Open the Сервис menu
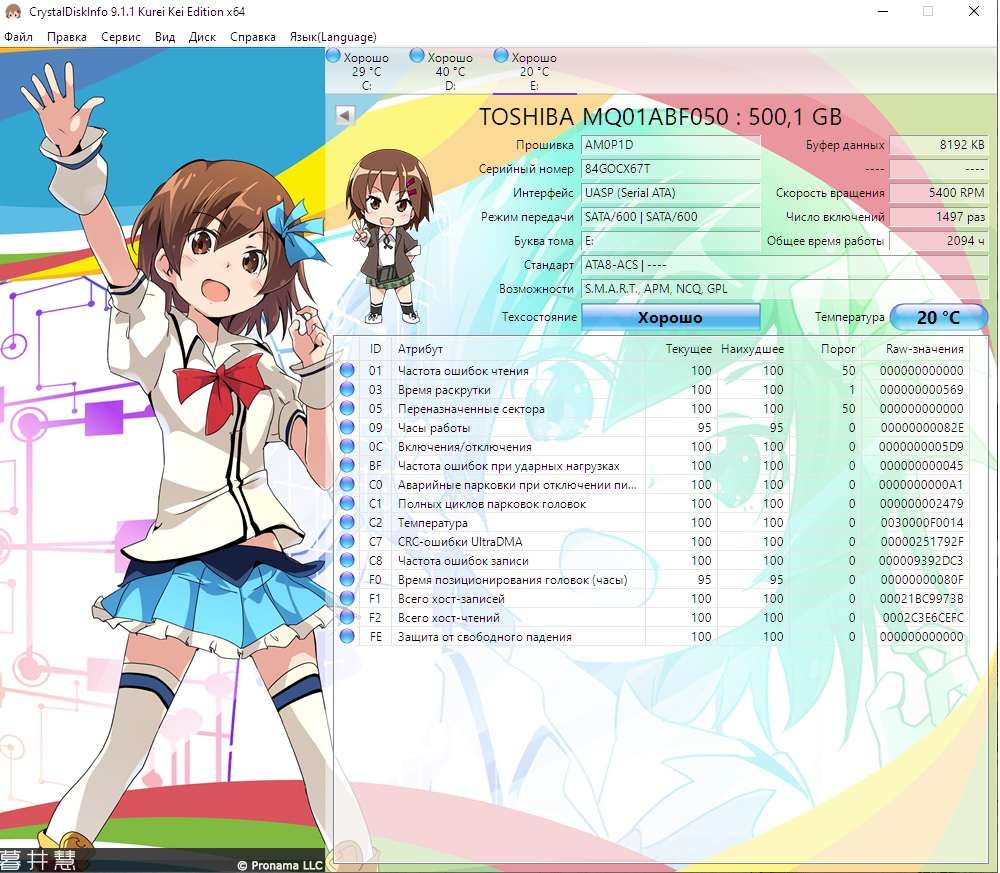This screenshot has width=1000, height=873. pyautogui.click(x=121, y=37)
